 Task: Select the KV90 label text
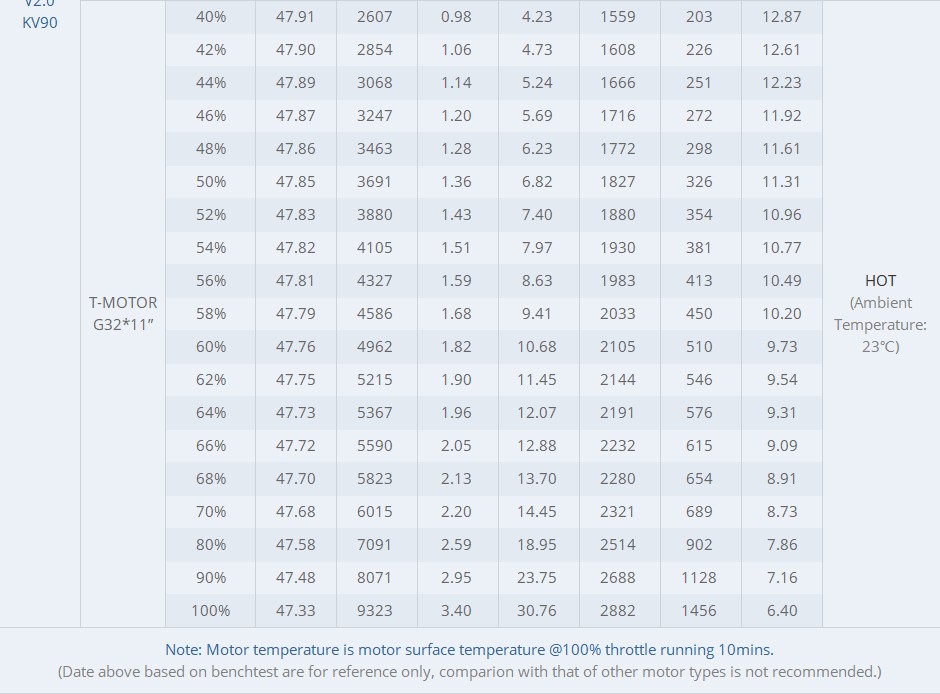click(x=40, y=22)
